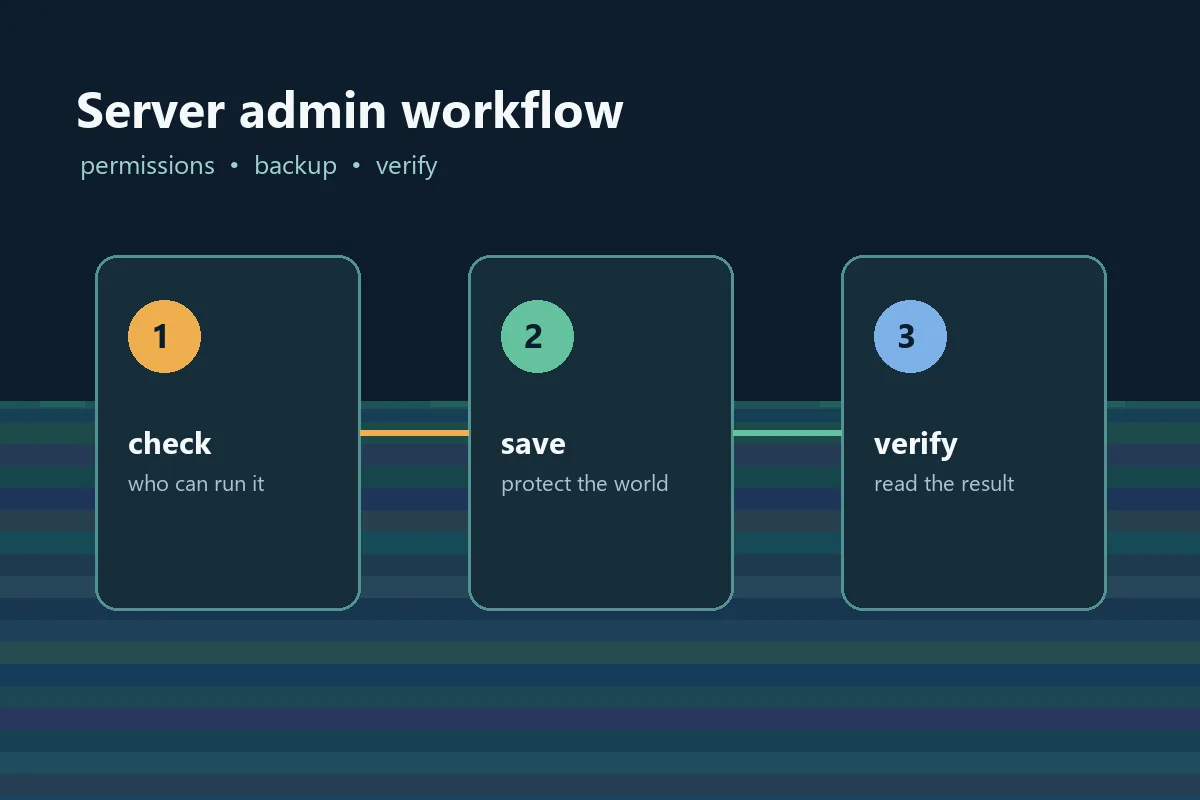Select the "check" step heading

pos(170,443)
